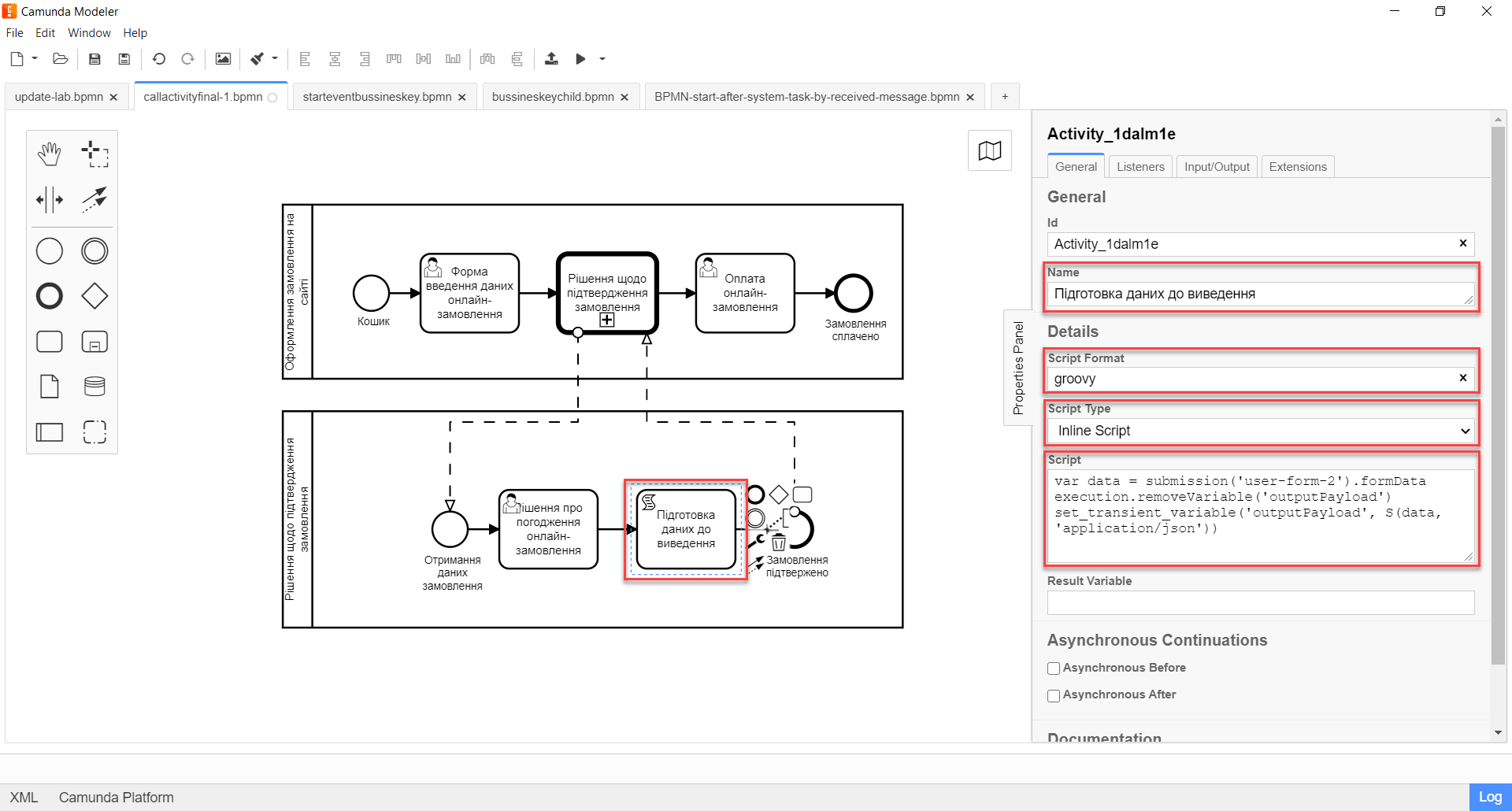Clear the Id field value
This screenshot has height=811, width=1512.
(1463, 243)
